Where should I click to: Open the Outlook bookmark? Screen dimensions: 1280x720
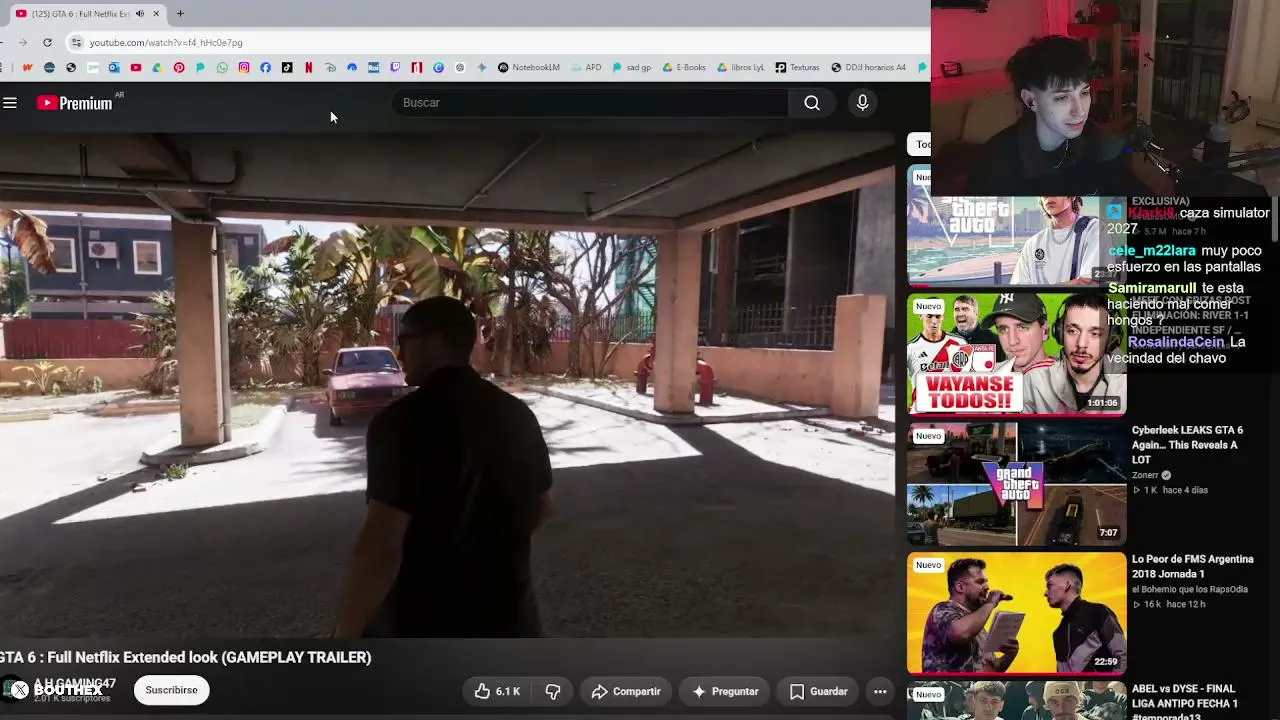tap(114, 67)
